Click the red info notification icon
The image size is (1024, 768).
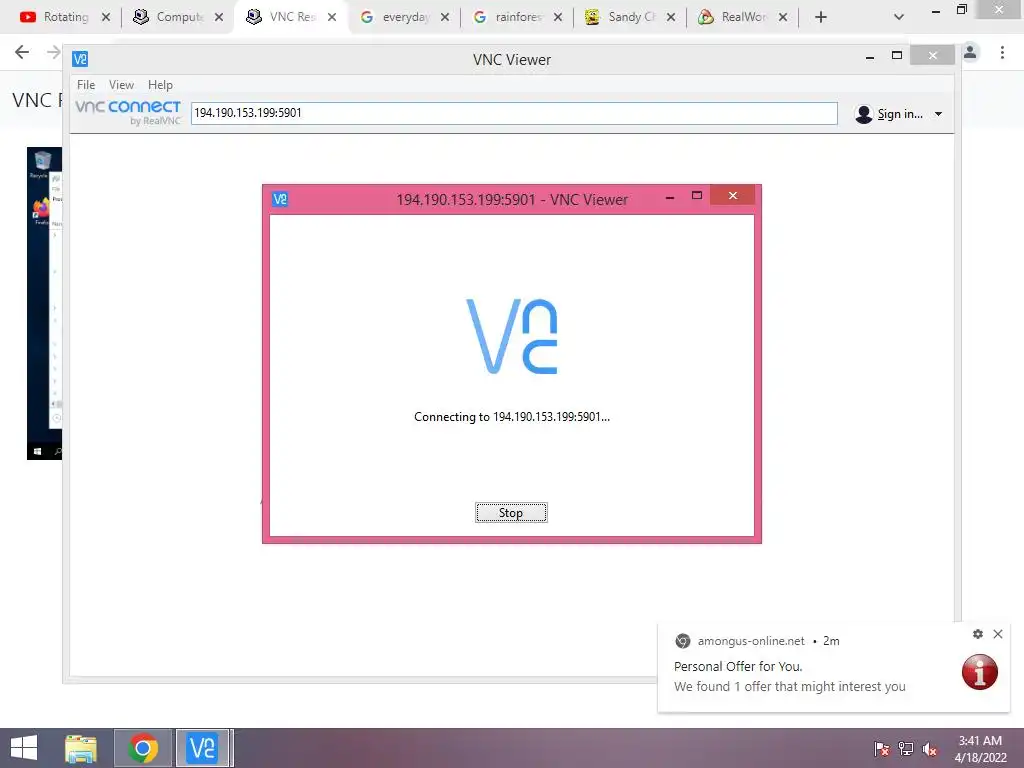point(980,672)
